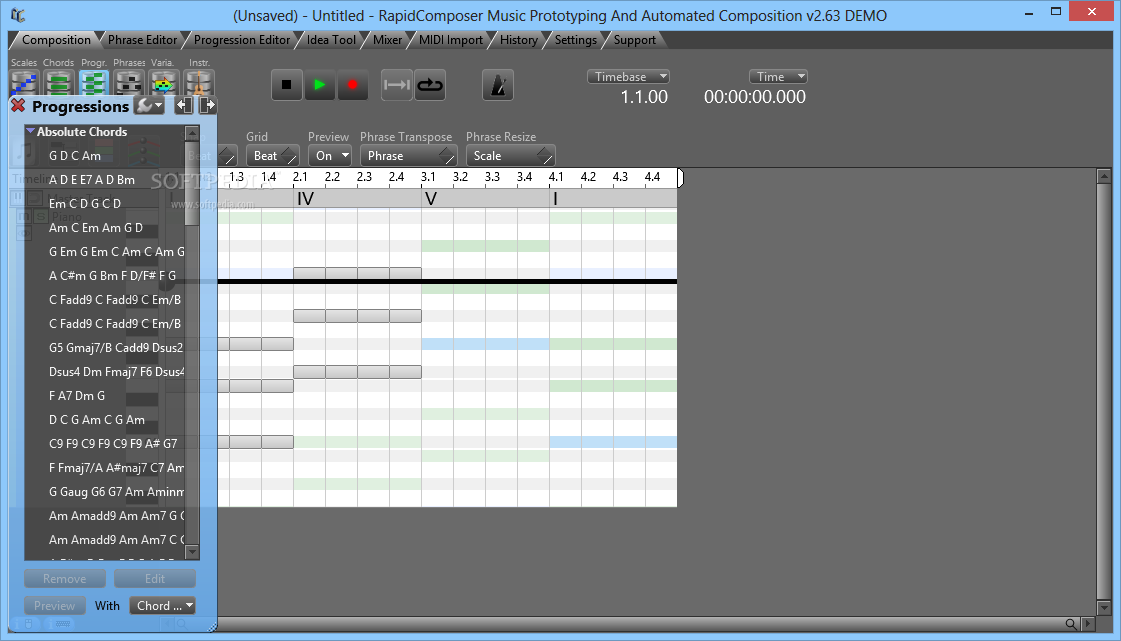Viewport: 1121px width, 641px height.
Task: Select progression Em C D G C D
Action: 84,204
